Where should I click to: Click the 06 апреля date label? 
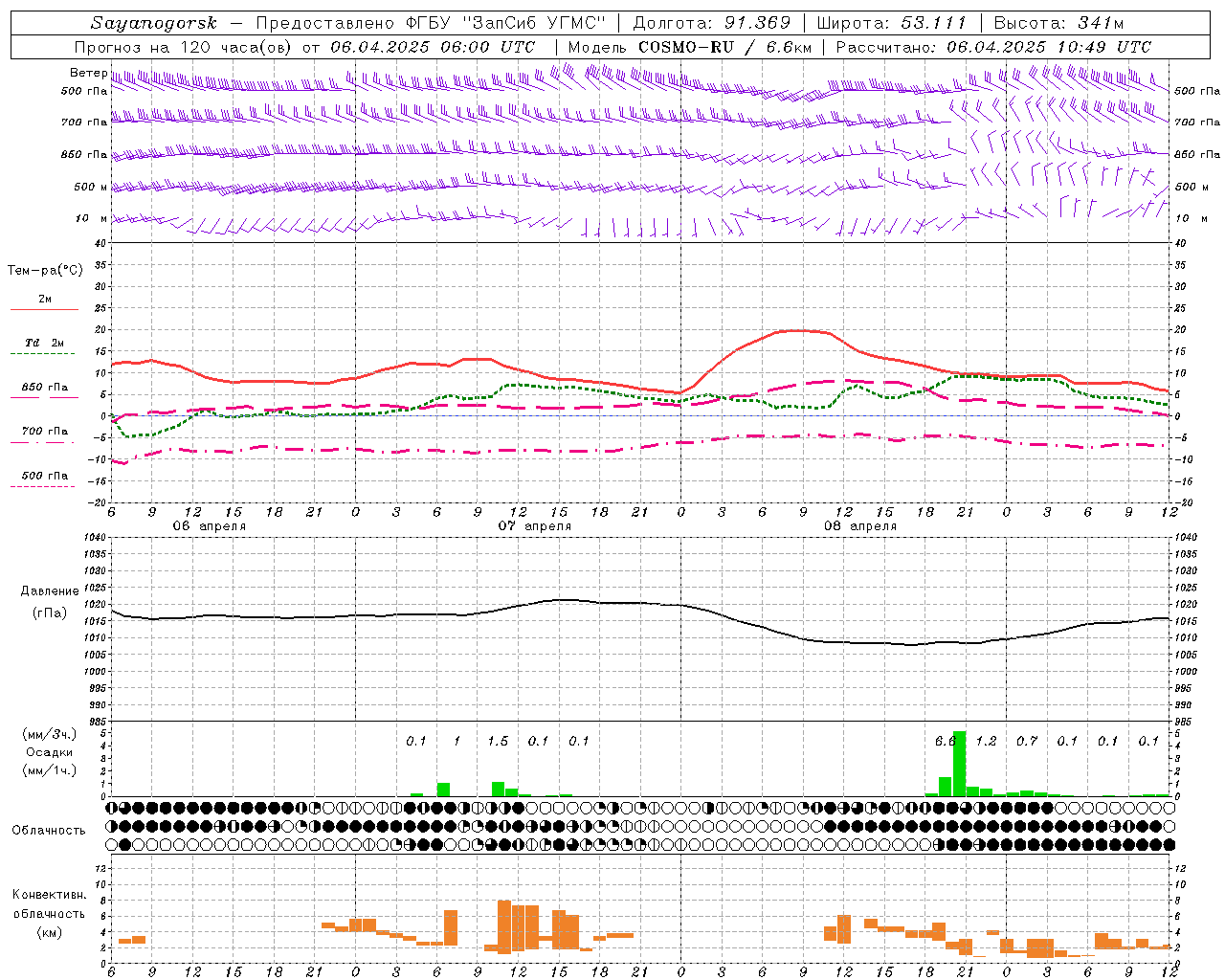[209, 526]
